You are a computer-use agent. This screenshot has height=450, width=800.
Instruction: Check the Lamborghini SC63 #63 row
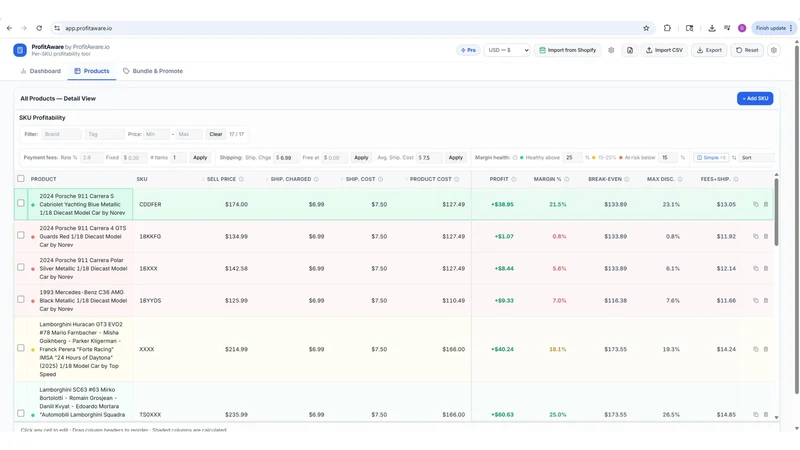point(21,413)
